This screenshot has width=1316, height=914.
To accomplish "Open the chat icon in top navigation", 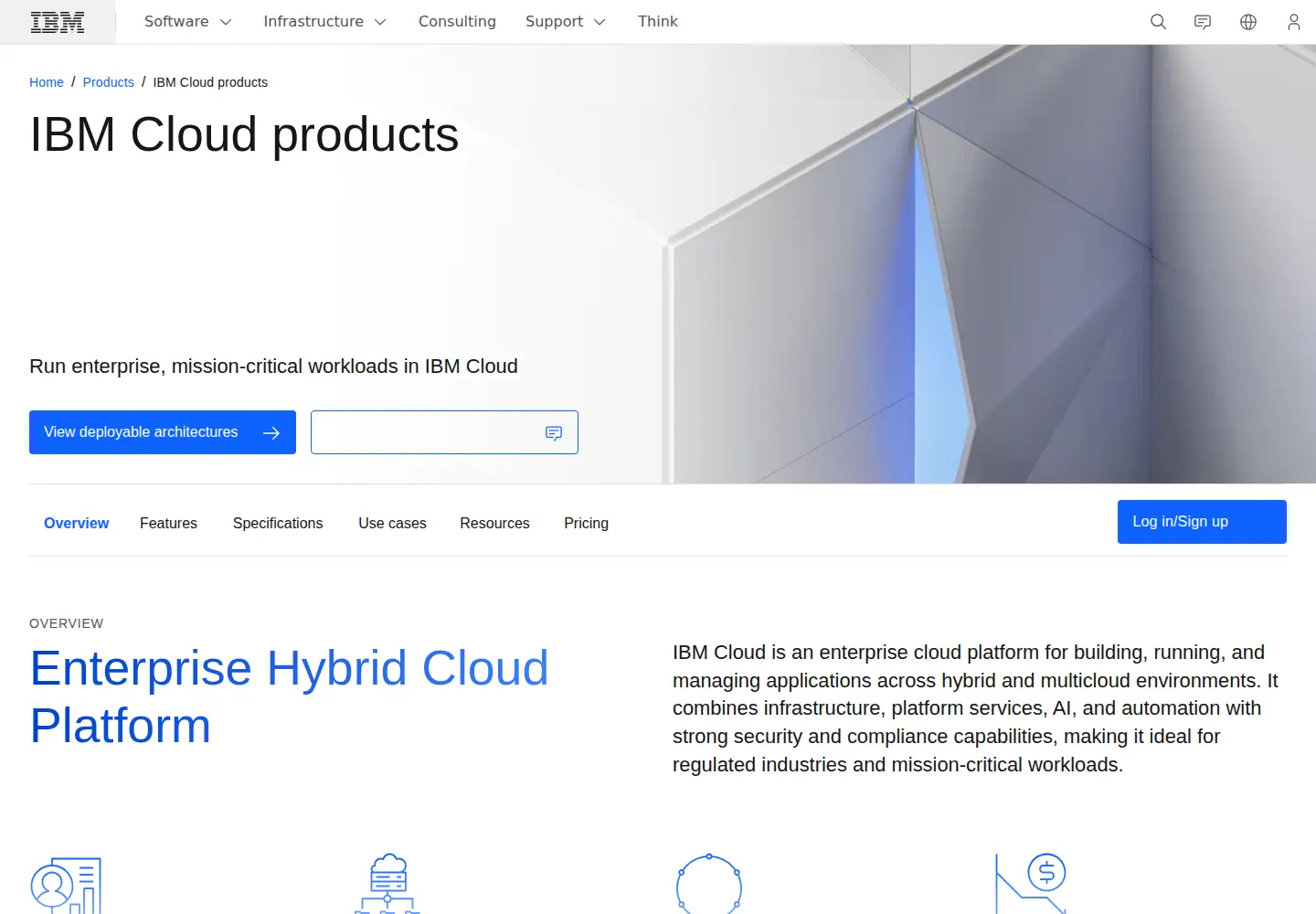I will pyautogui.click(x=1203, y=22).
